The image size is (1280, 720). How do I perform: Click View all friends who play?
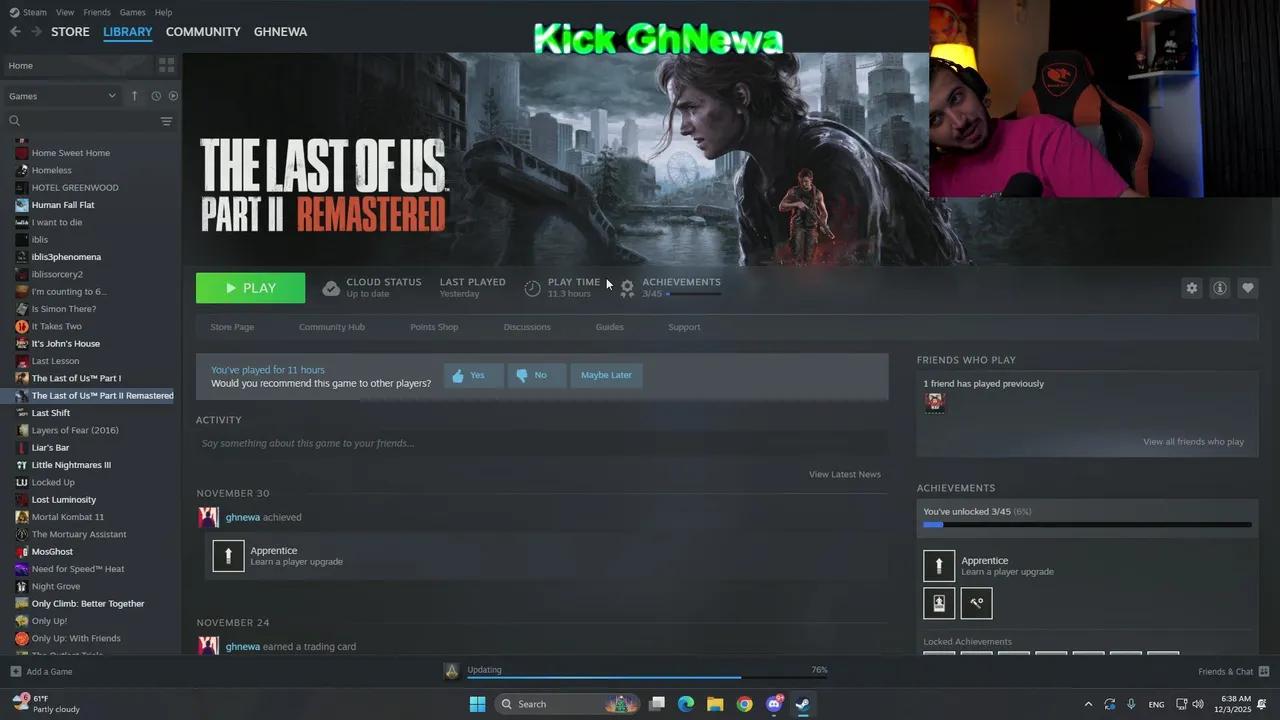(1194, 442)
